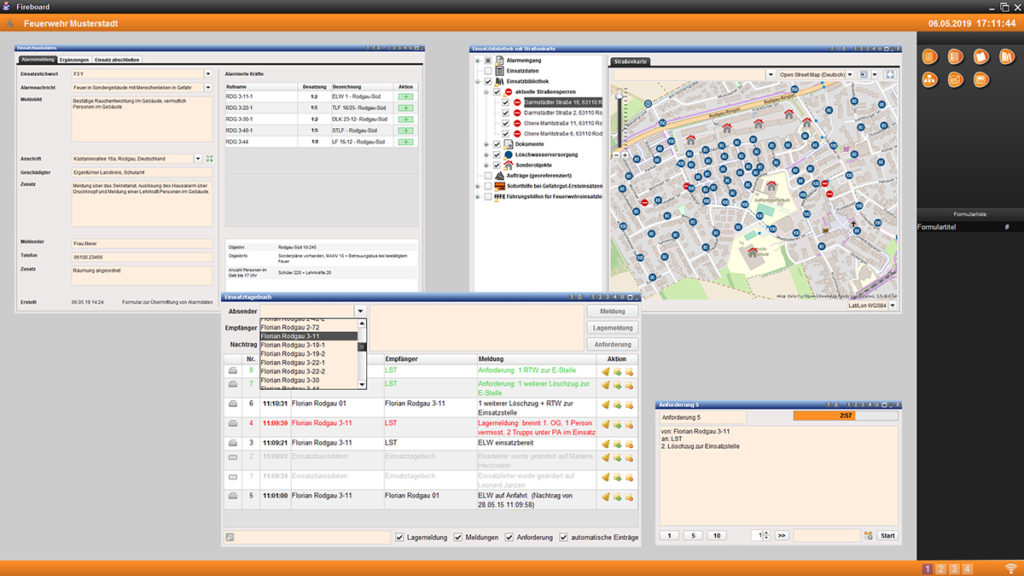
Task: Click the Wi-Fi status icon in bottom bar
Action: (1011, 569)
